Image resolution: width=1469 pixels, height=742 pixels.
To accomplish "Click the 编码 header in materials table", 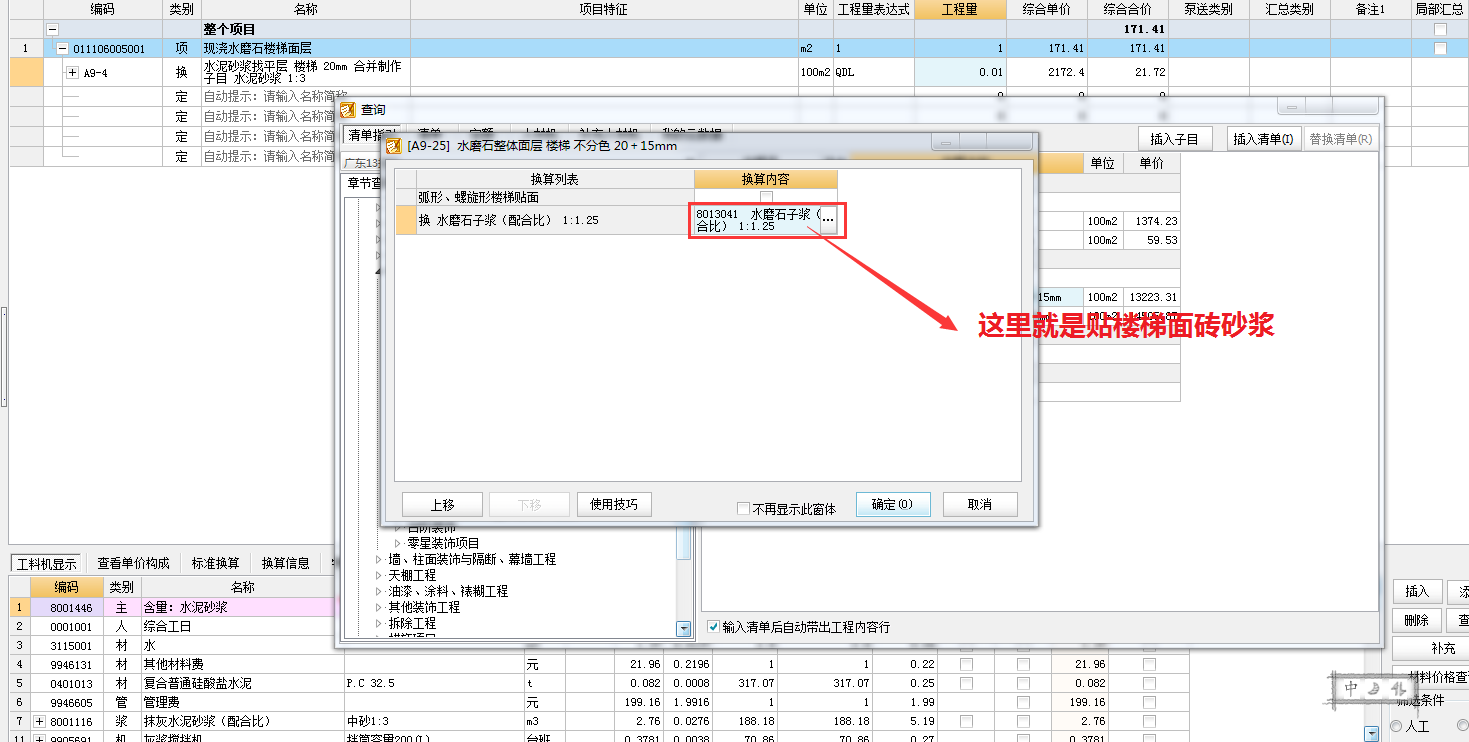I will click(66, 587).
